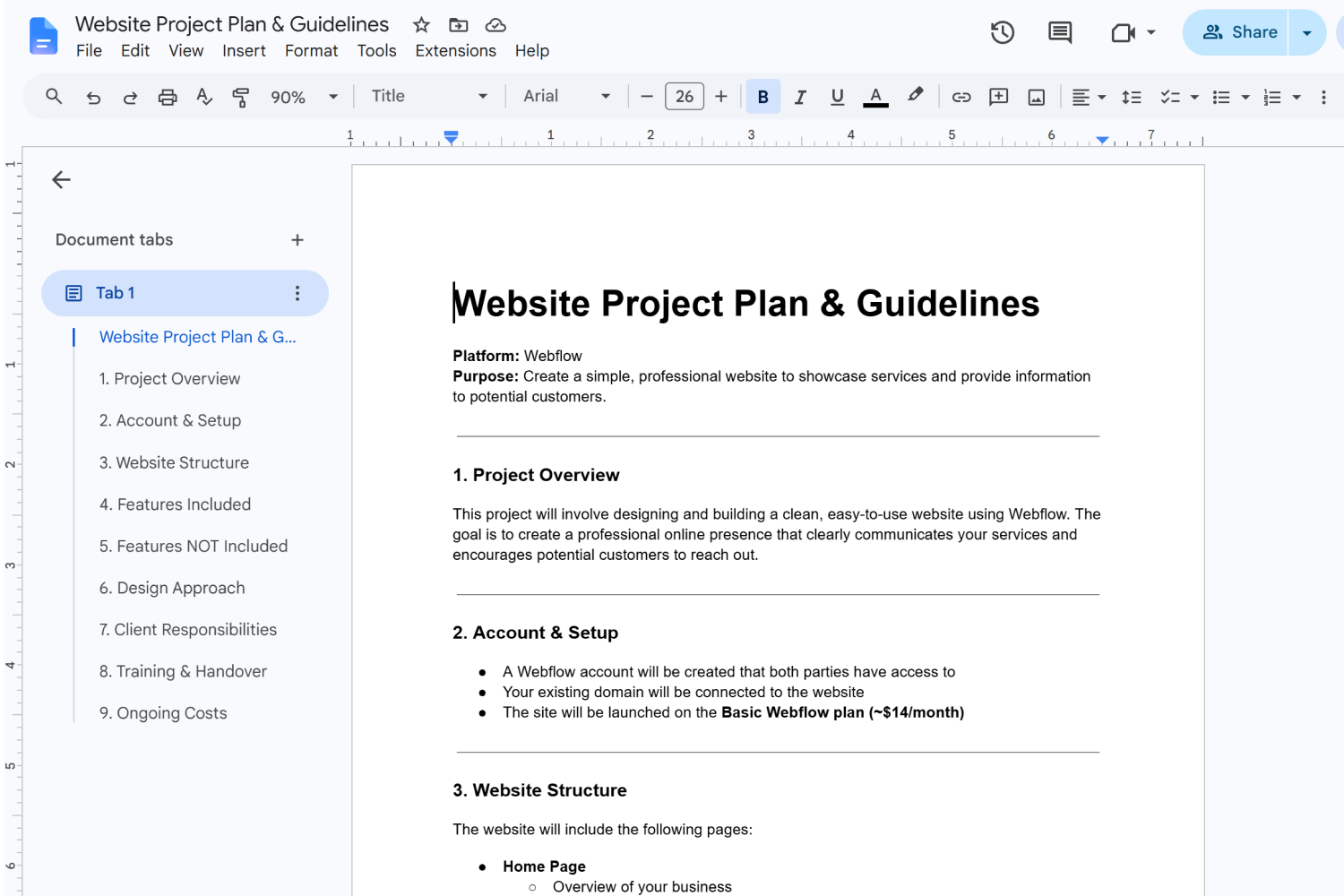Open the highlight color picker
The height and width of the screenshot is (896, 1344).
pyautogui.click(x=915, y=96)
